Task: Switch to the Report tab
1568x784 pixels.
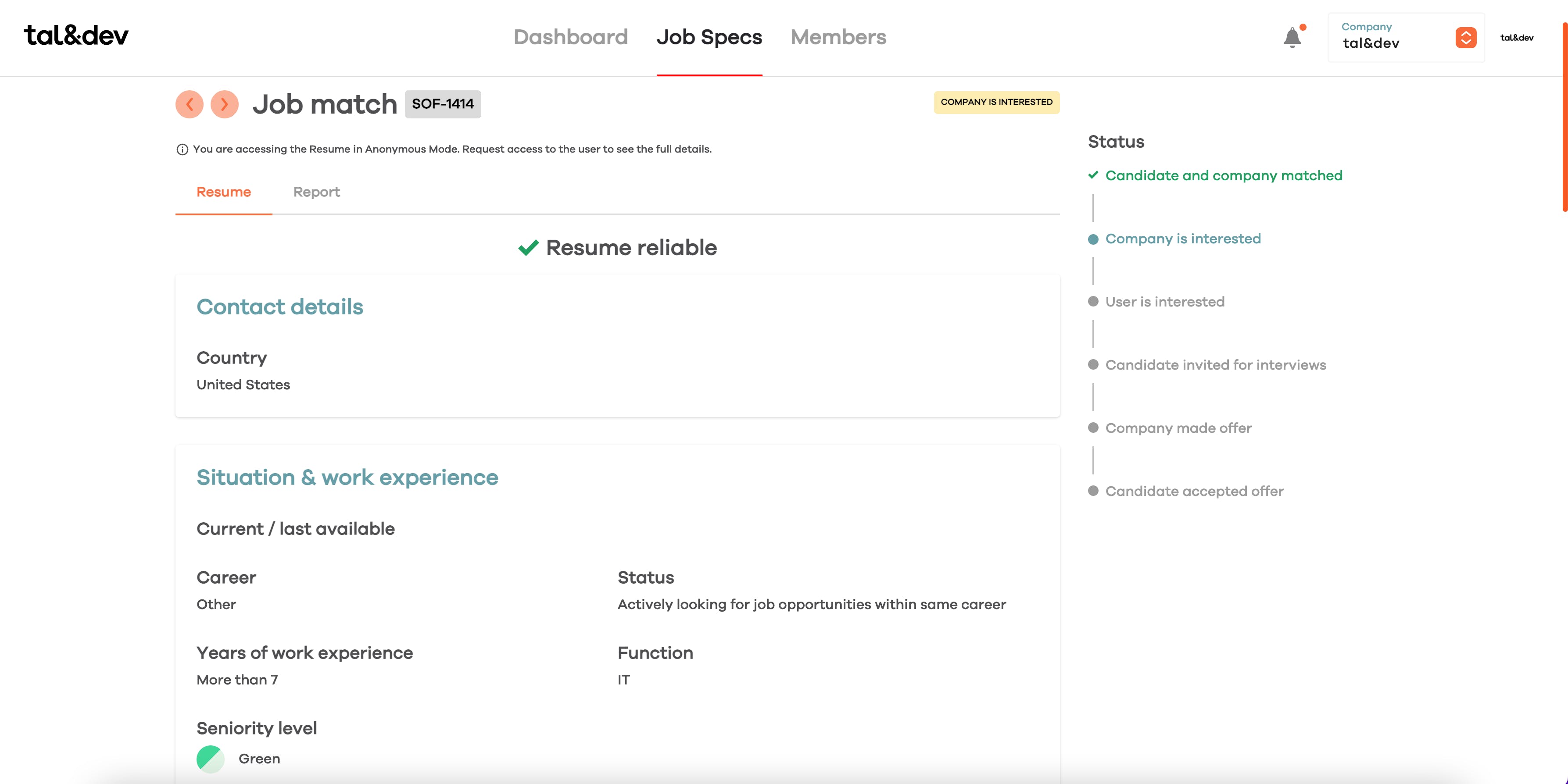Action: point(316,192)
